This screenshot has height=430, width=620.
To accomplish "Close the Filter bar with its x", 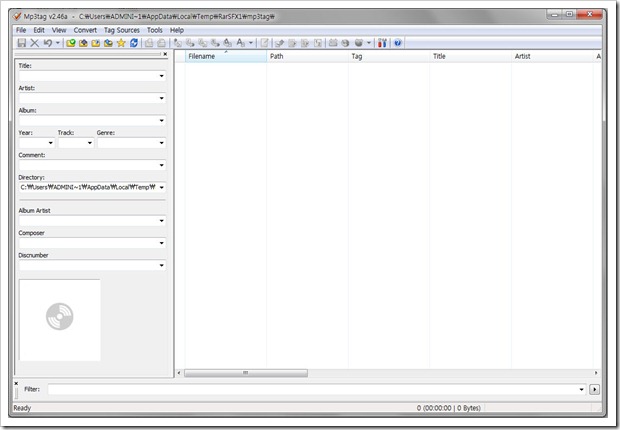I will (16, 383).
